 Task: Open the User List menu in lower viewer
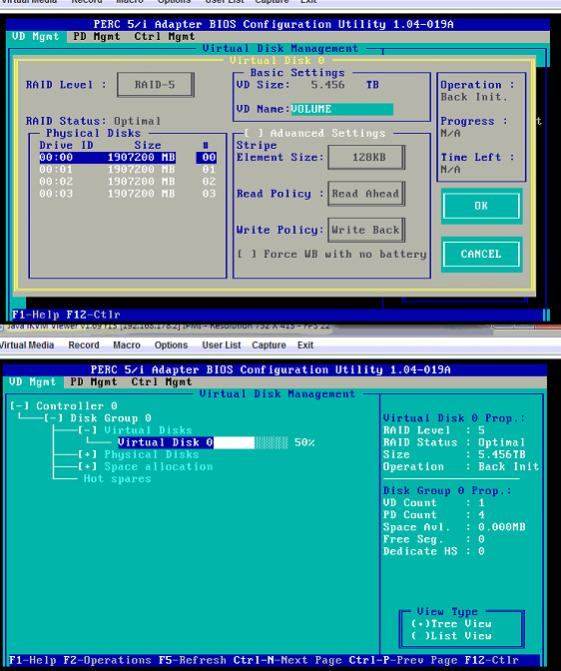[221, 345]
